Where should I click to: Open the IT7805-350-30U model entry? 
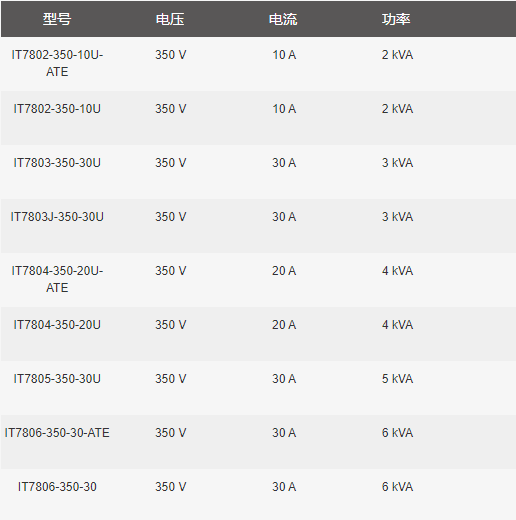(x=57, y=379)
